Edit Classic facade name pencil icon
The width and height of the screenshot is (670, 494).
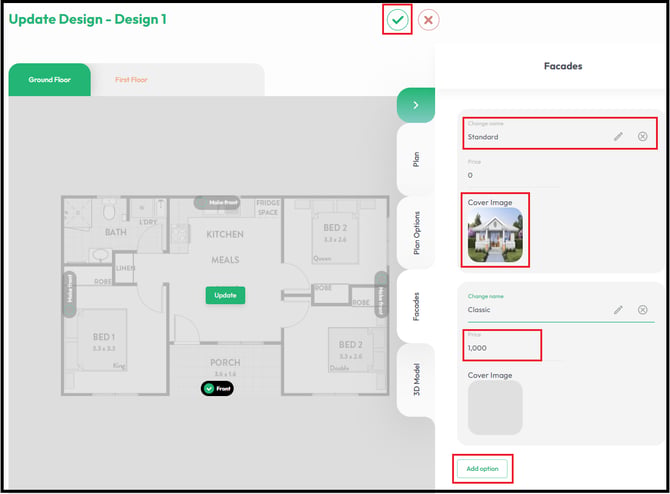click(618, 310)
